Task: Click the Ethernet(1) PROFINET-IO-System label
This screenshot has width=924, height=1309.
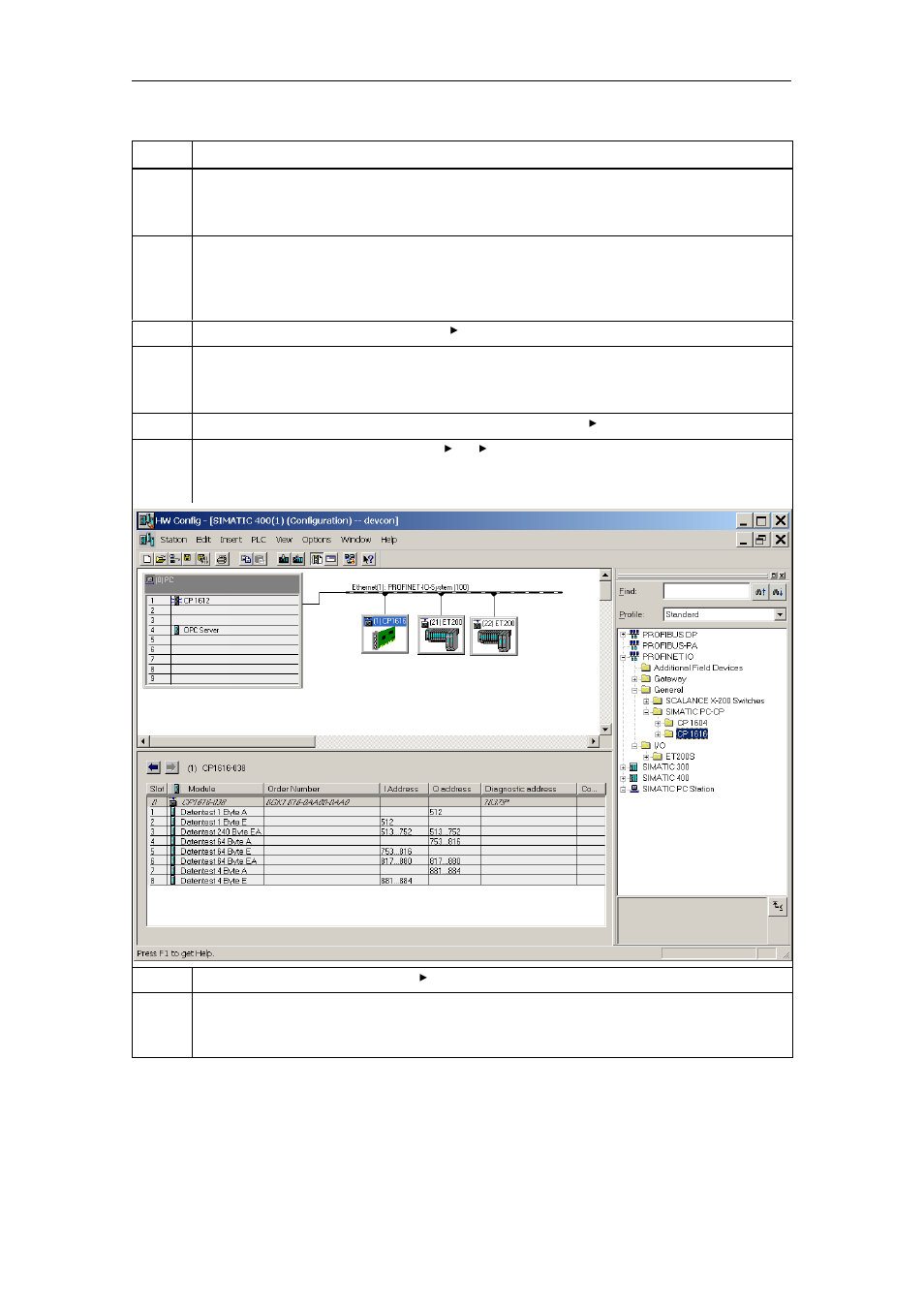Action: 410,587
